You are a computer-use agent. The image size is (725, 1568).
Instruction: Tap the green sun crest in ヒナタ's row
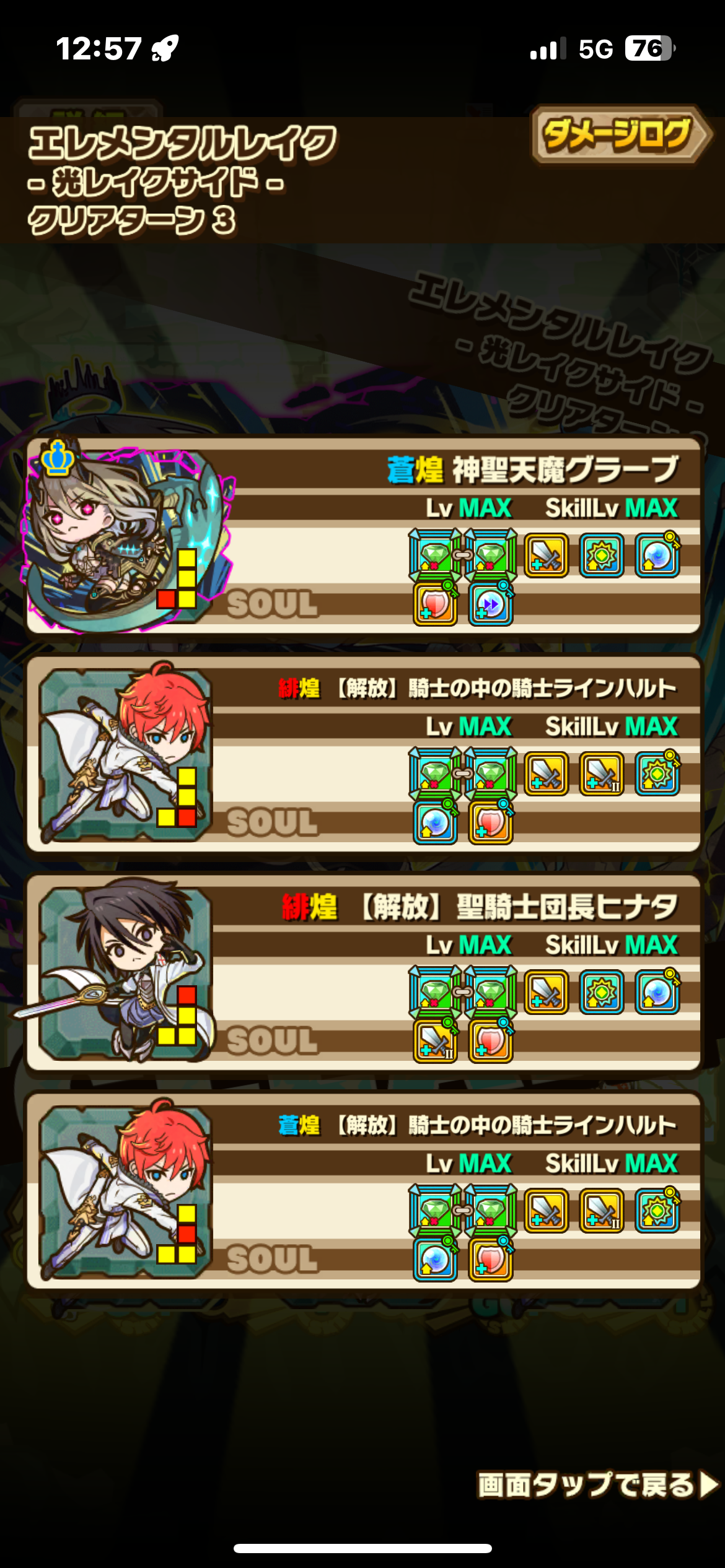pyautogui.click(x=602, y=992)
